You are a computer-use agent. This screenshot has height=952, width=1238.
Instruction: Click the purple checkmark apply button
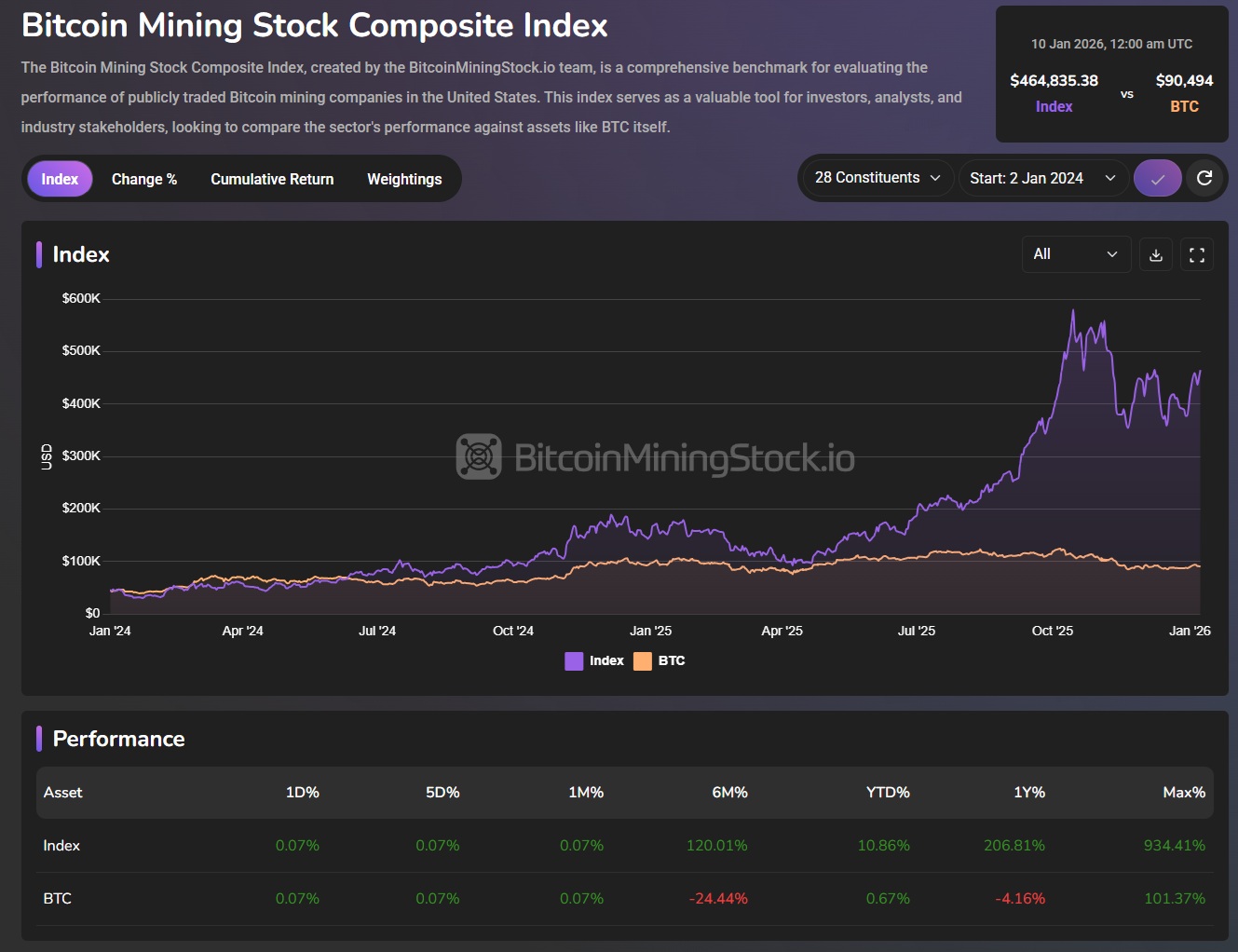pyautogui.click(x=1157, y=178)
